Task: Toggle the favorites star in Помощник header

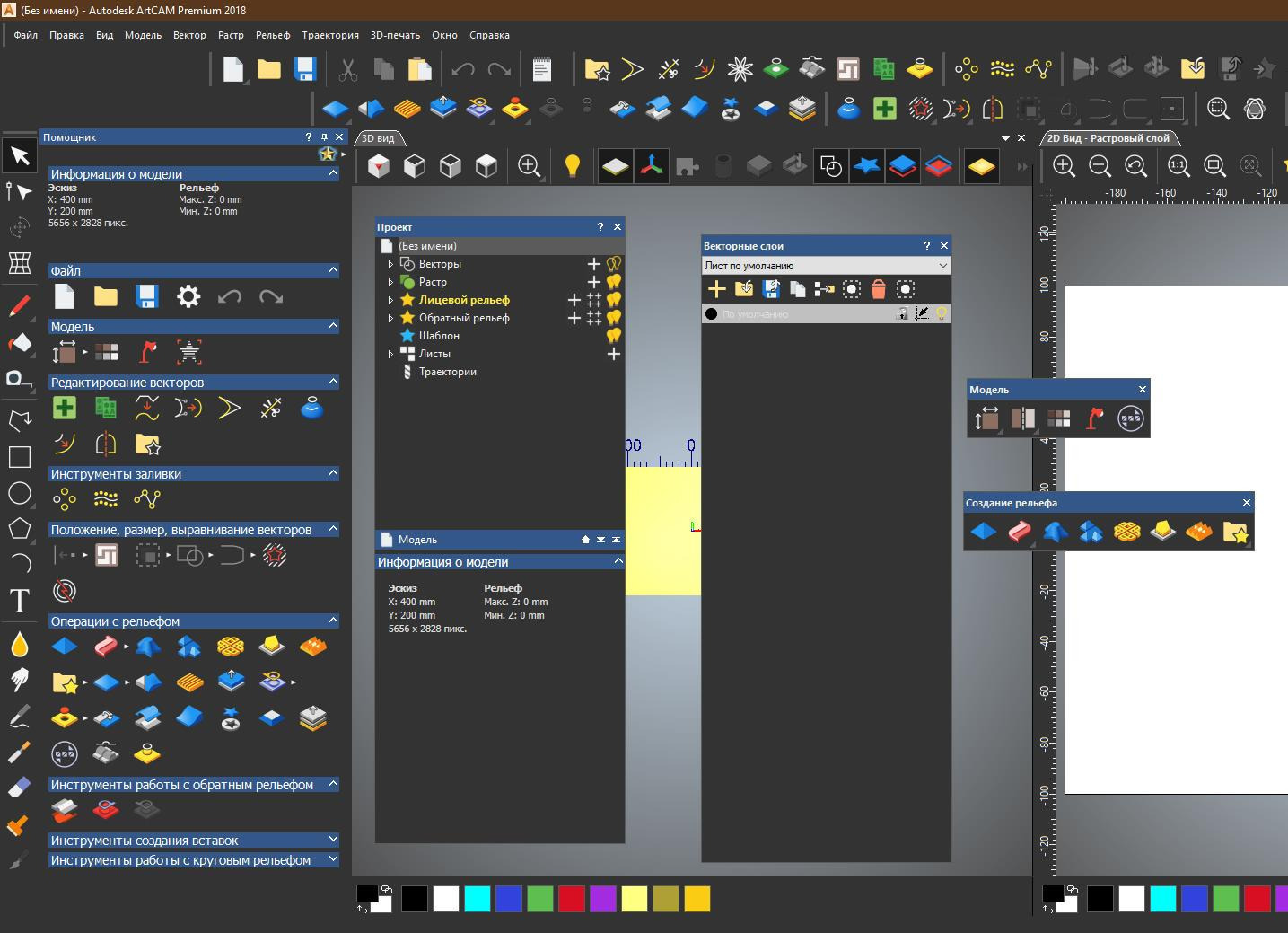Action: pos(328,154)
